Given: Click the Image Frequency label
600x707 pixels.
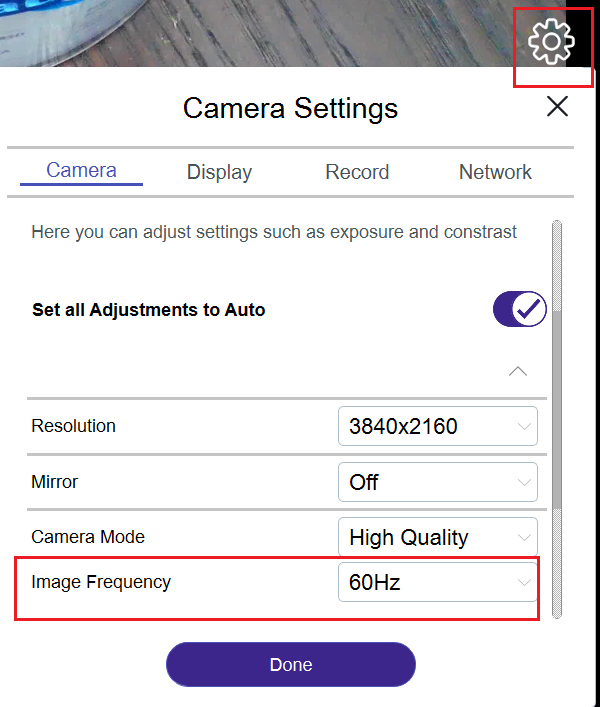Looking at the screenshot, I should click(101, 582).
